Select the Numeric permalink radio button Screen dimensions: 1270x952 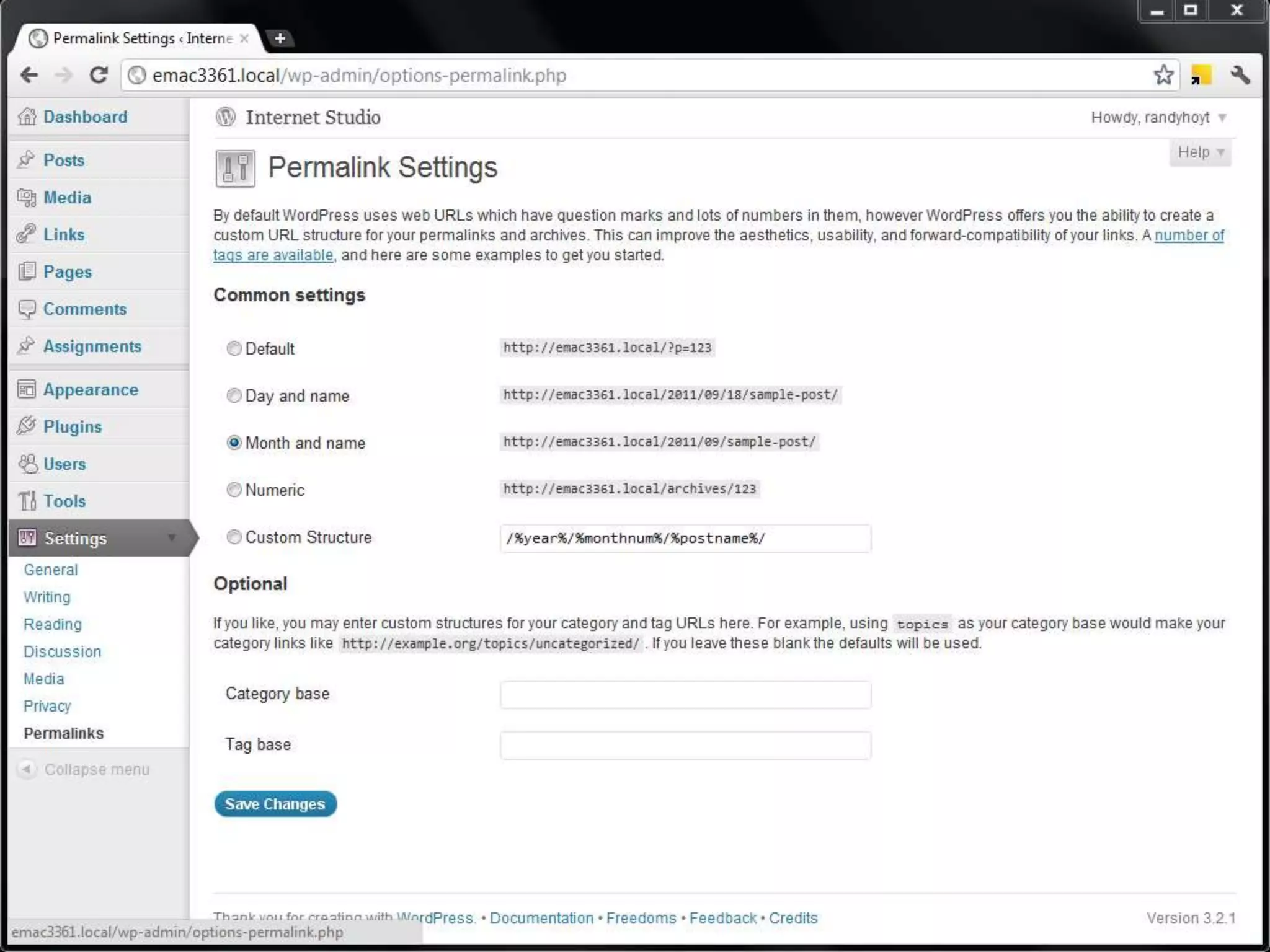pyautogui.click(x=234, y=490)
